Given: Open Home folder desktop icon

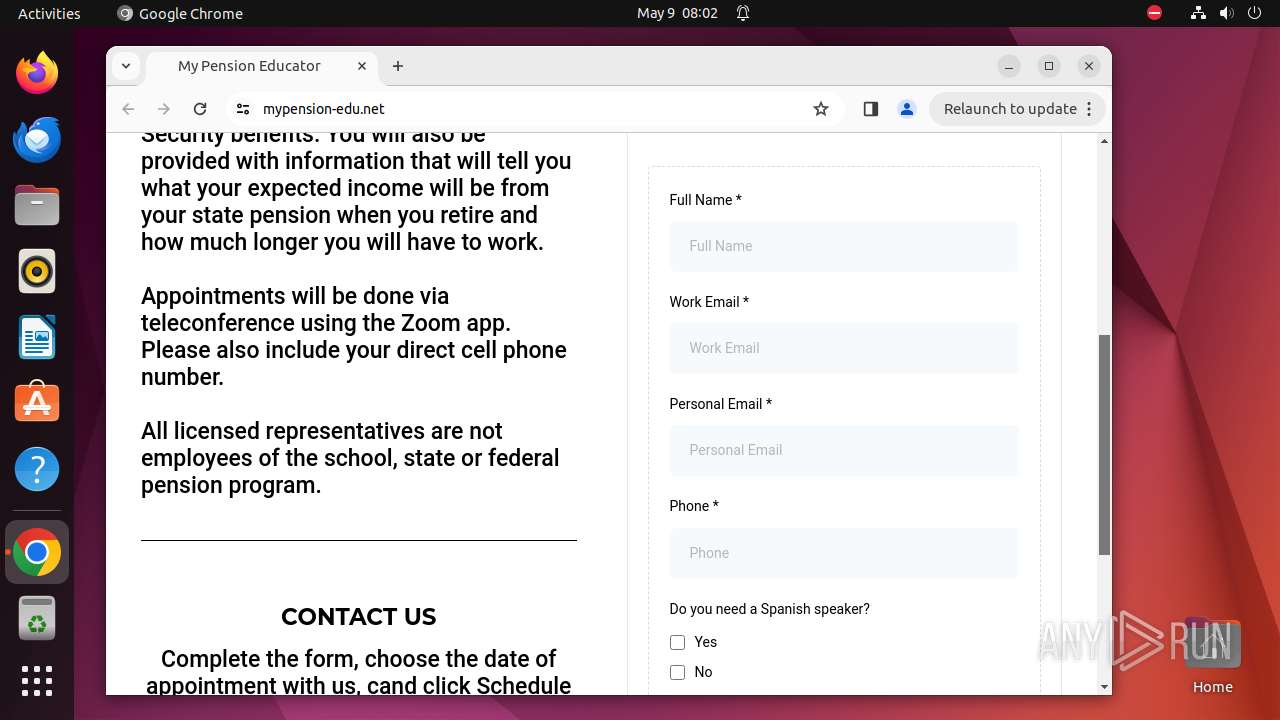Looking at the screenshot, I should click(x=1212, y=655).
